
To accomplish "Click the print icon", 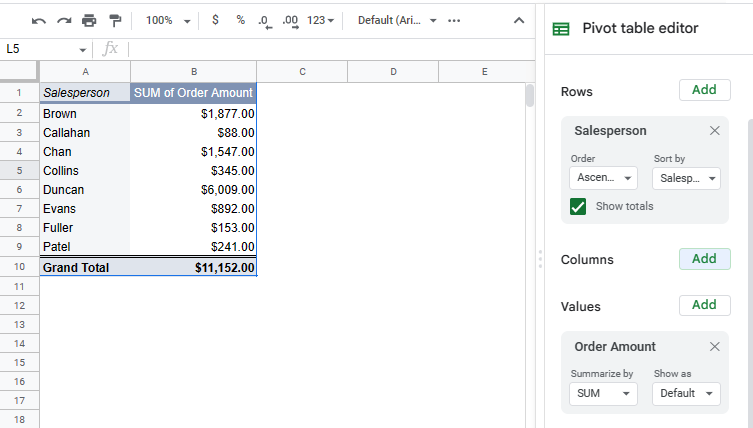I will pyautogui.click(x=89, y=20).
